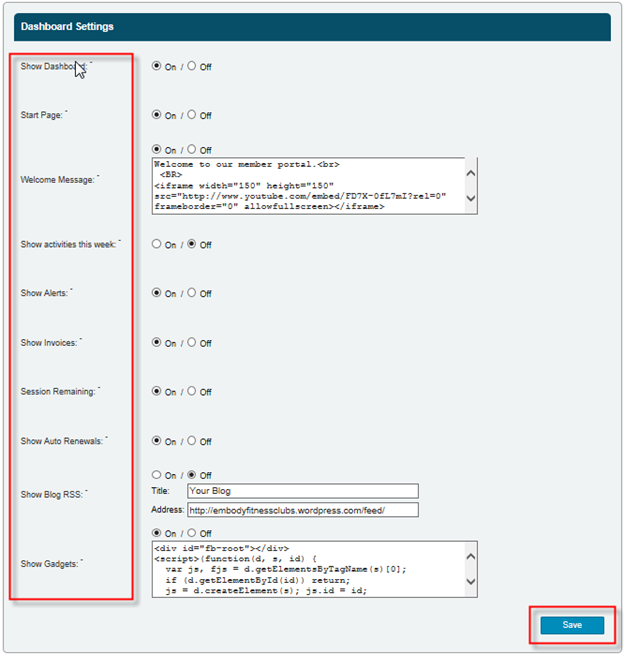The width and height of the screenshot is (624, 655).
Task: Turn off Show Alerts
Action: [x=192, y=293]
